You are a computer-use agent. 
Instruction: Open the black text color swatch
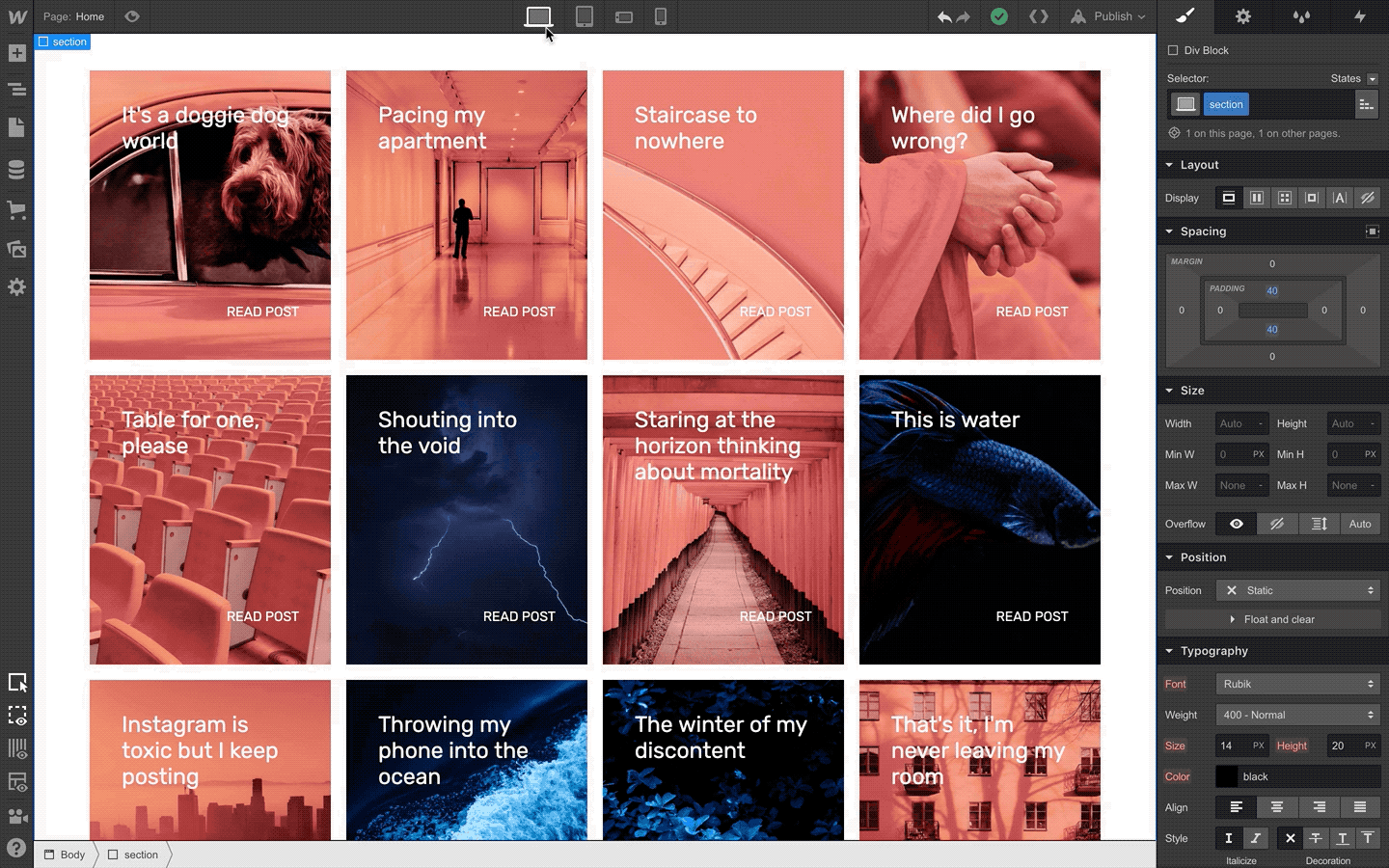pyautogui.click(x=1226, y=776)
